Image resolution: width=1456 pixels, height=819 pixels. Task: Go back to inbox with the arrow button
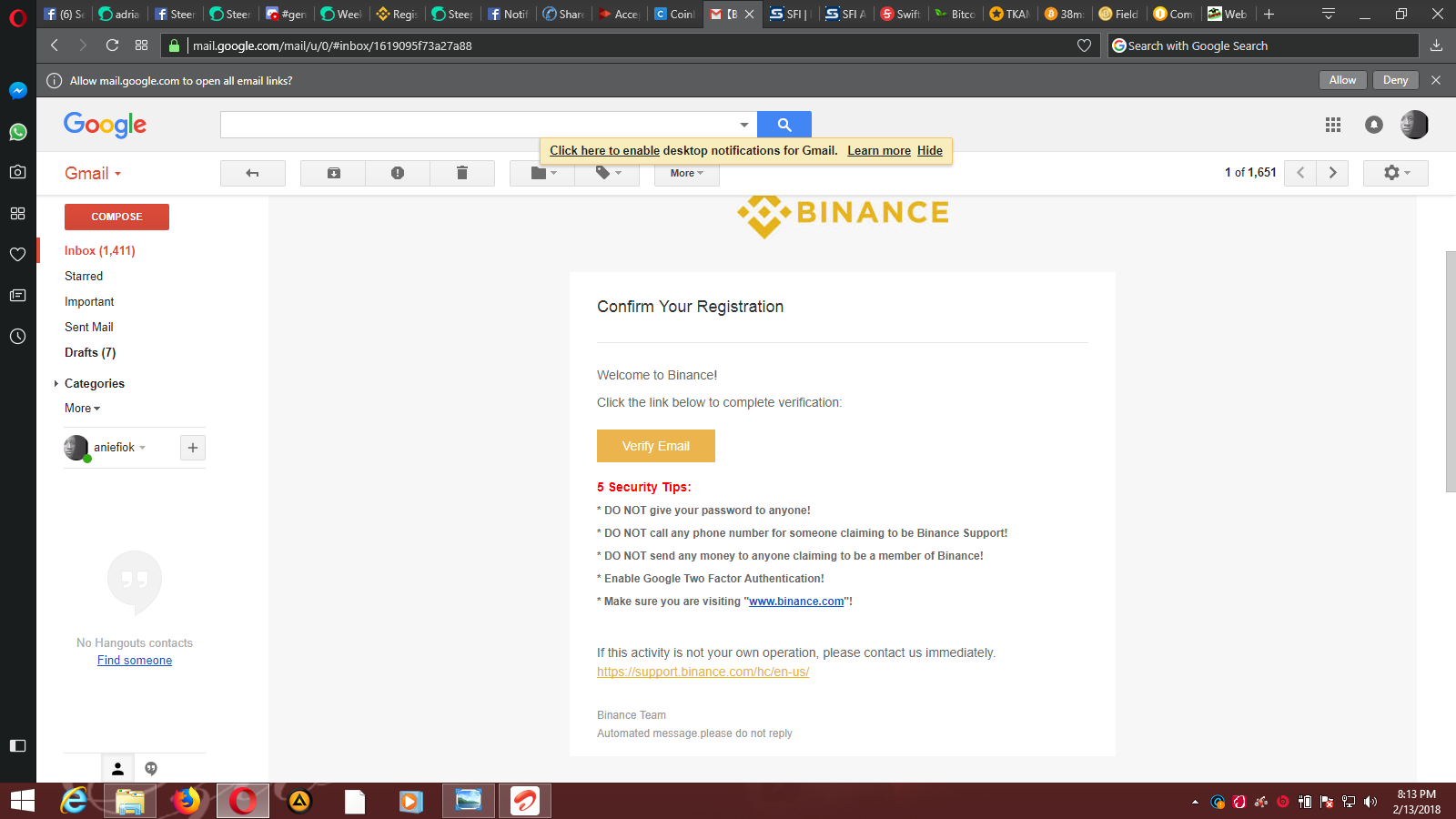tap(253, 173)
